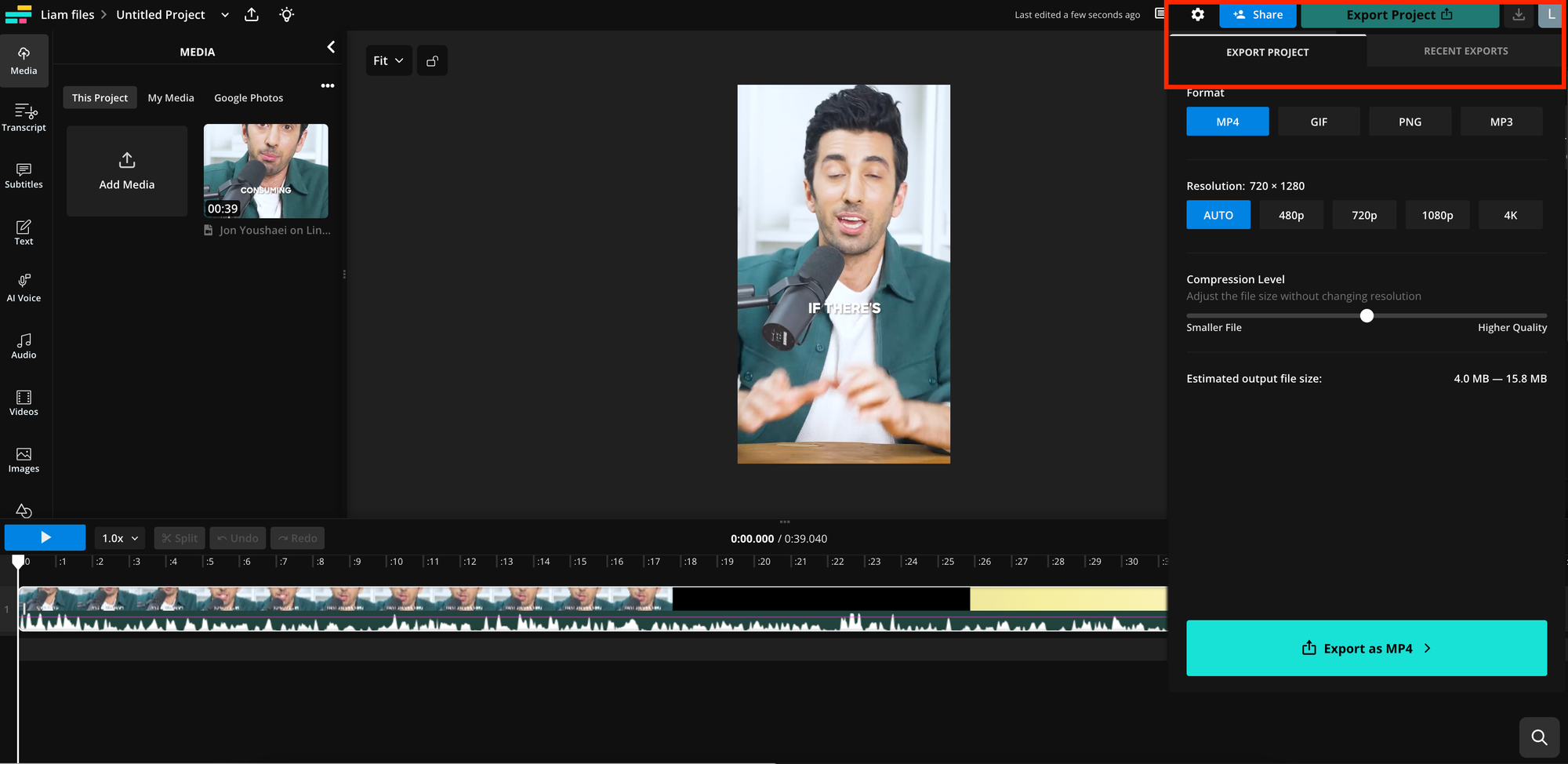Click the magnifier icon at bottom right

pos(1539,737)
